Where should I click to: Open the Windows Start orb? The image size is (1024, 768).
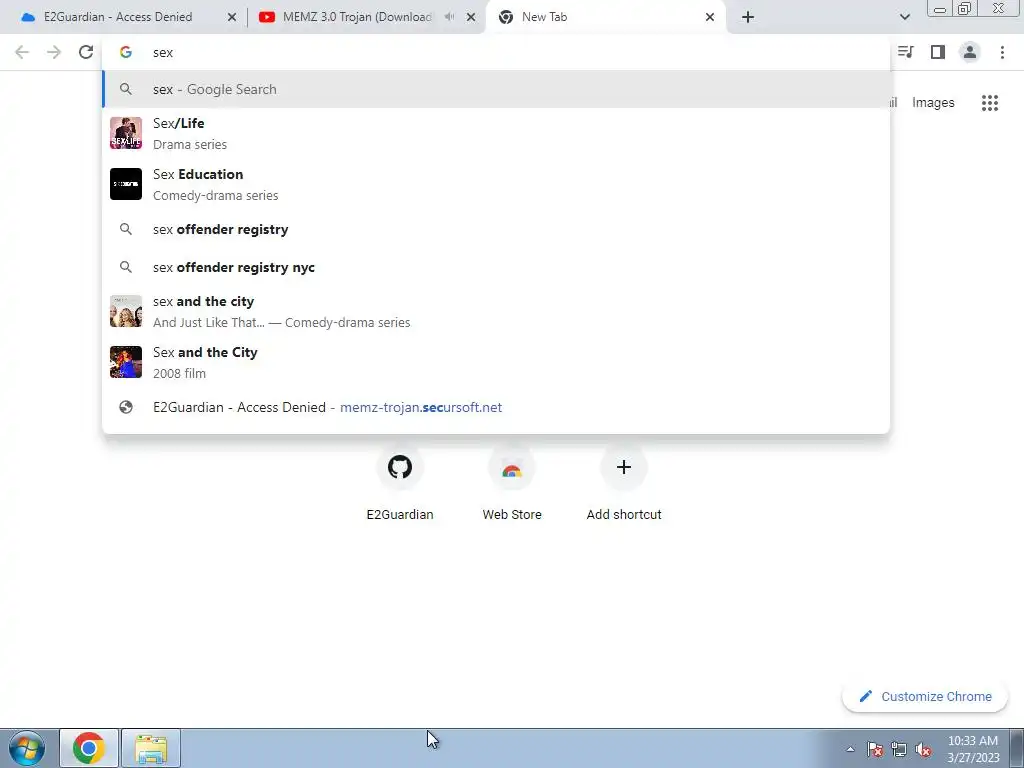pos(27,748)
